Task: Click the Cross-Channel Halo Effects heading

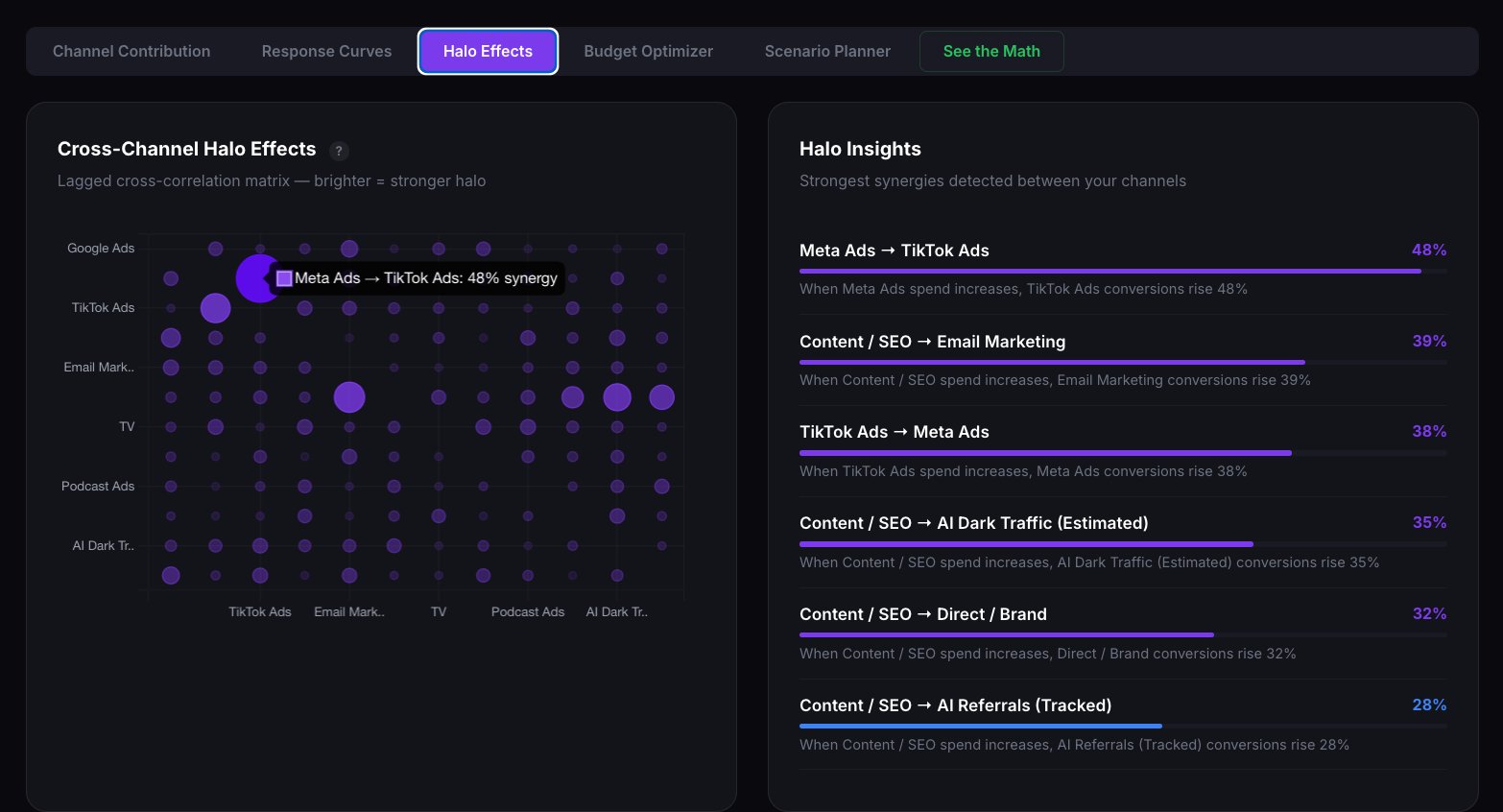Action: (x=186, y=149)
